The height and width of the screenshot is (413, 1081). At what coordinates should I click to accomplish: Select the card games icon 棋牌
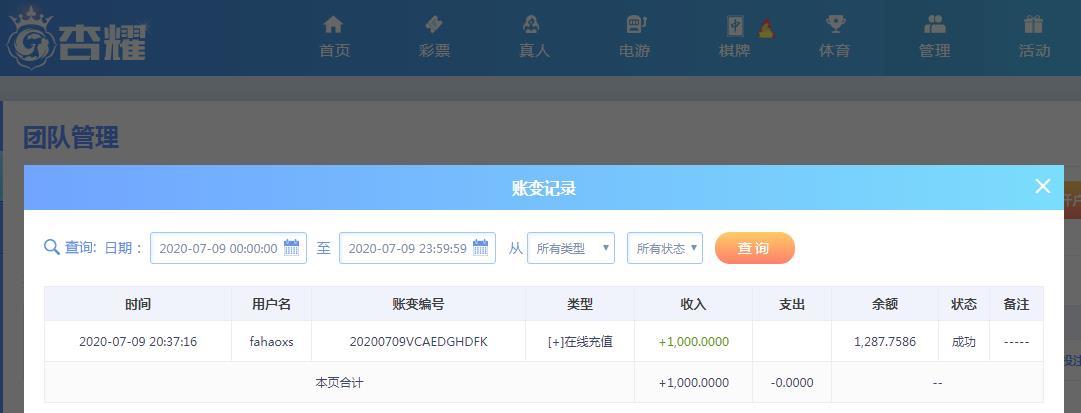pos(735,26)
